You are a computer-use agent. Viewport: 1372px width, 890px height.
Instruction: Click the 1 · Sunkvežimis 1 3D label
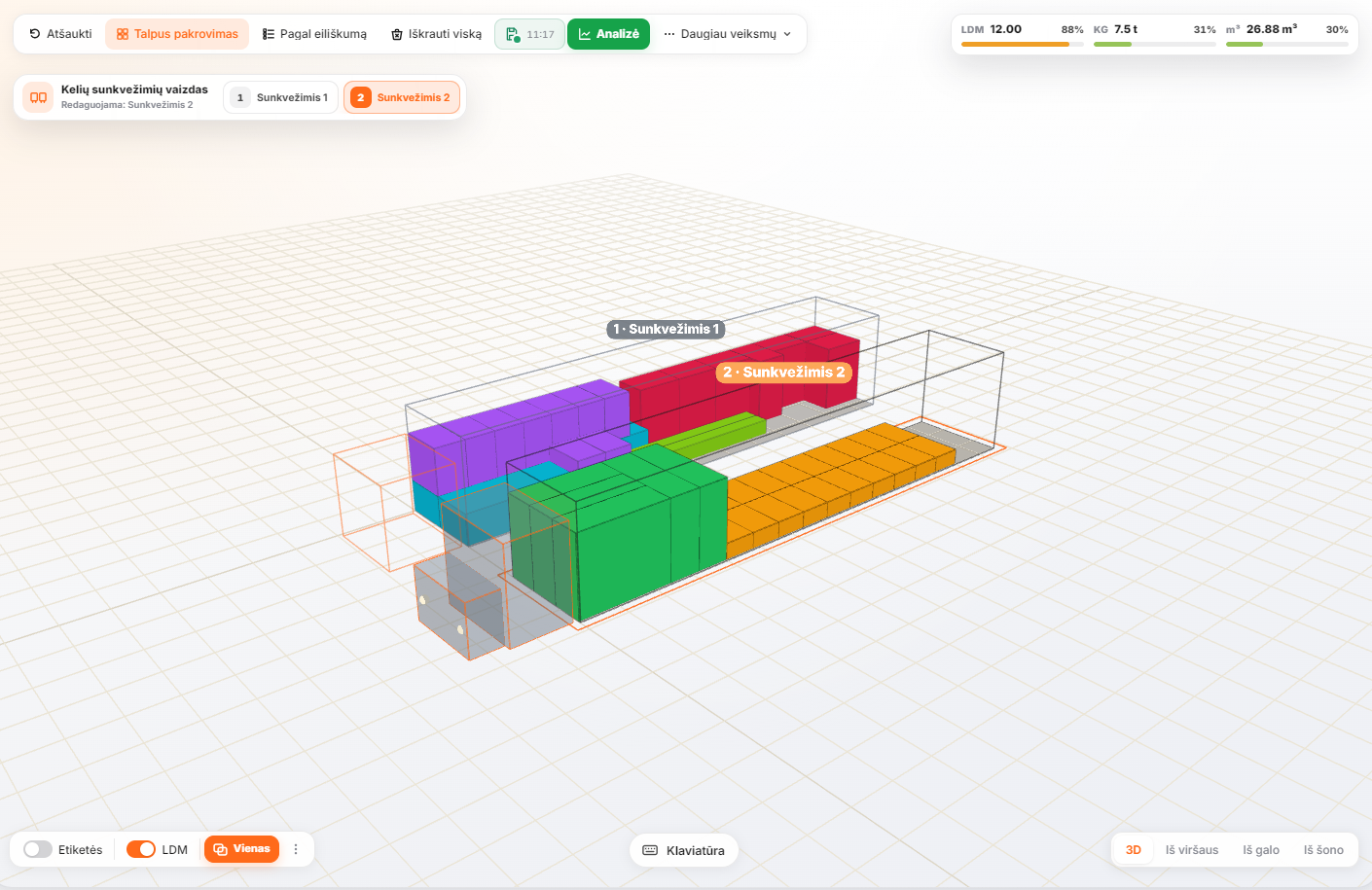point(667,329)
